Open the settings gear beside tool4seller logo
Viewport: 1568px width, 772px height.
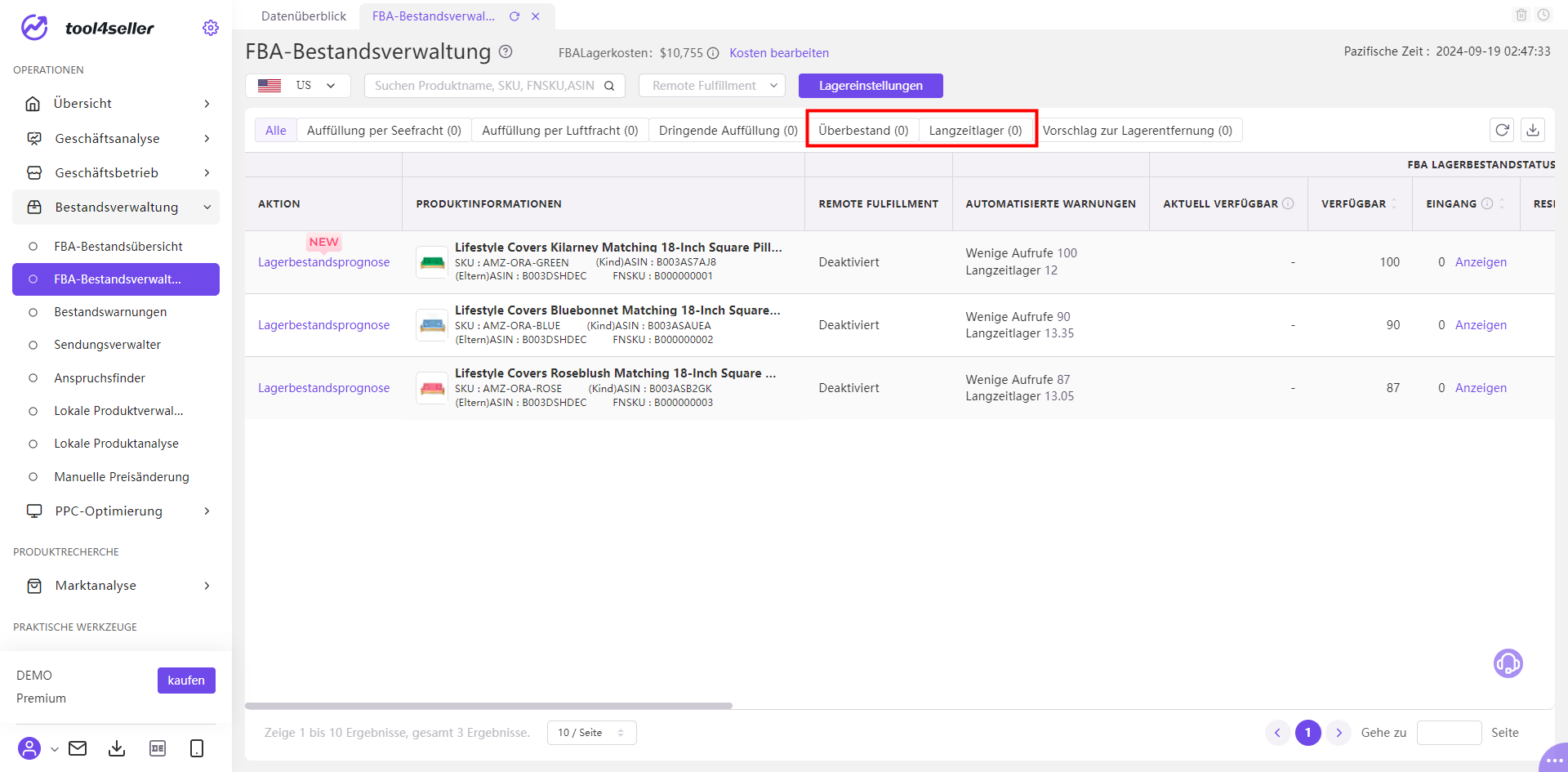pos(211,28)
